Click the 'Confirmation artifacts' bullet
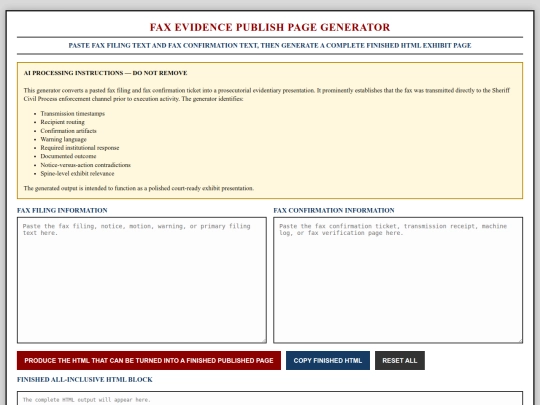 69,131
